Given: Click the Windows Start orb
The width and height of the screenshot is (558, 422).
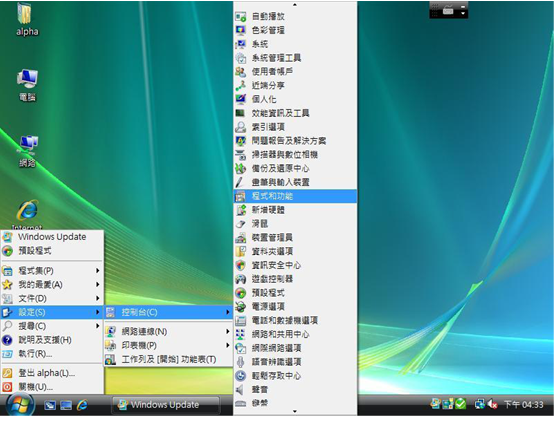Looking at the screenshot, I should 20,405.
